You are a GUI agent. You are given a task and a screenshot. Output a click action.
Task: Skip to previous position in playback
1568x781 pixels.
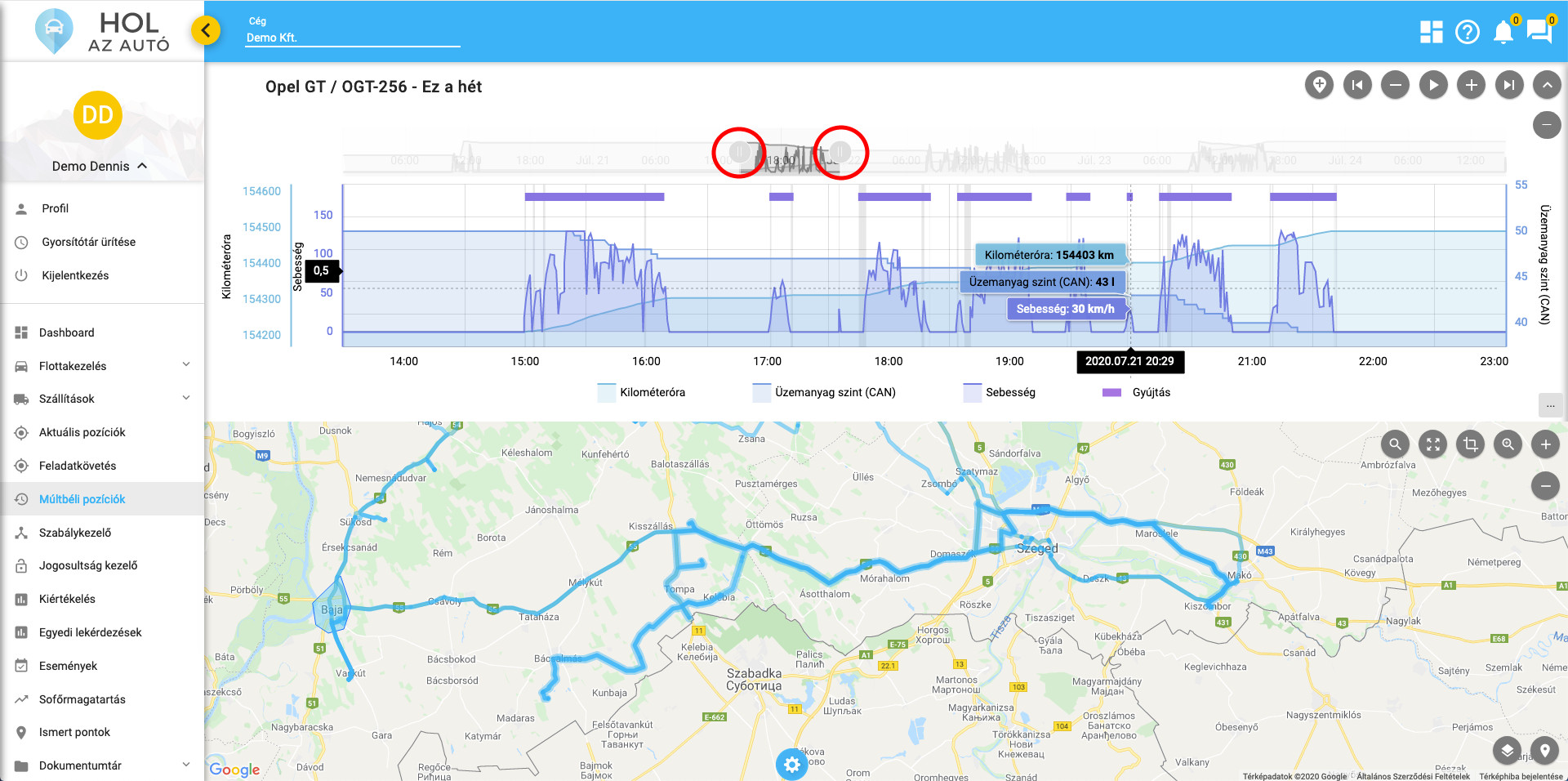click(x=1357, y=85)
